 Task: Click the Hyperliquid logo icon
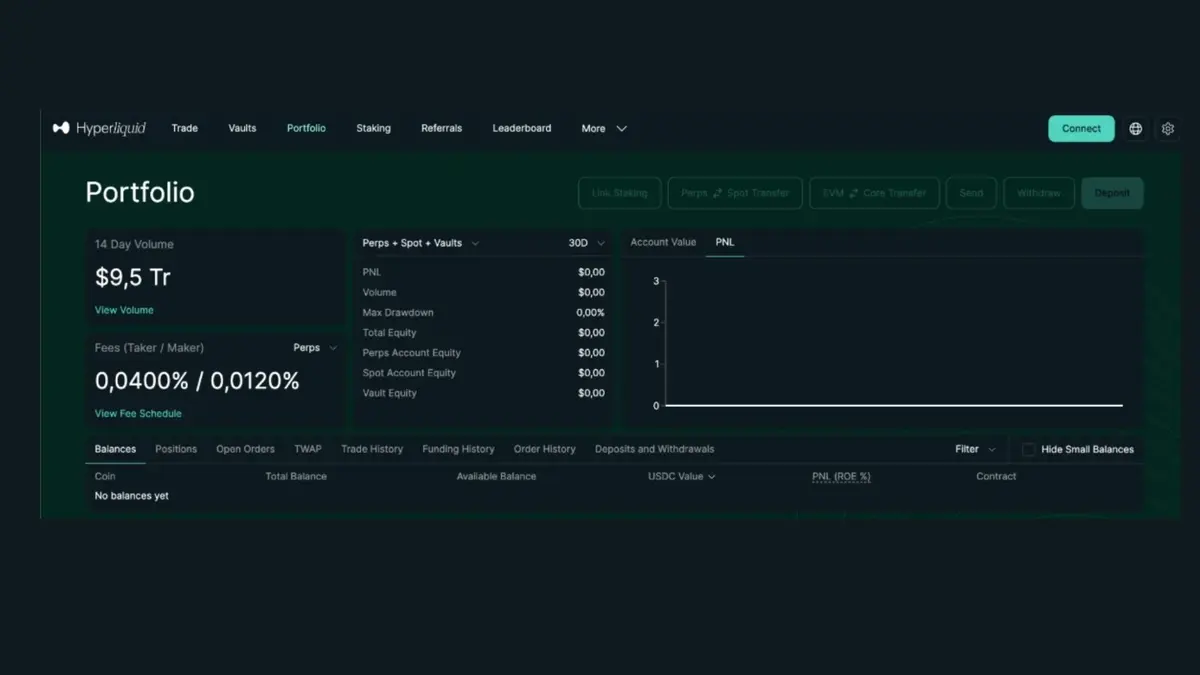click(61, 128)
